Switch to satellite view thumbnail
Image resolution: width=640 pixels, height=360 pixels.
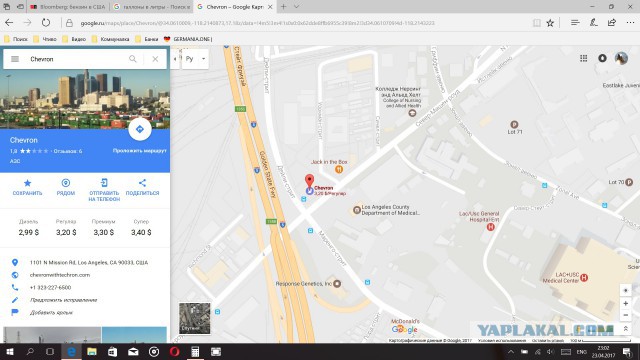point(195,318)
